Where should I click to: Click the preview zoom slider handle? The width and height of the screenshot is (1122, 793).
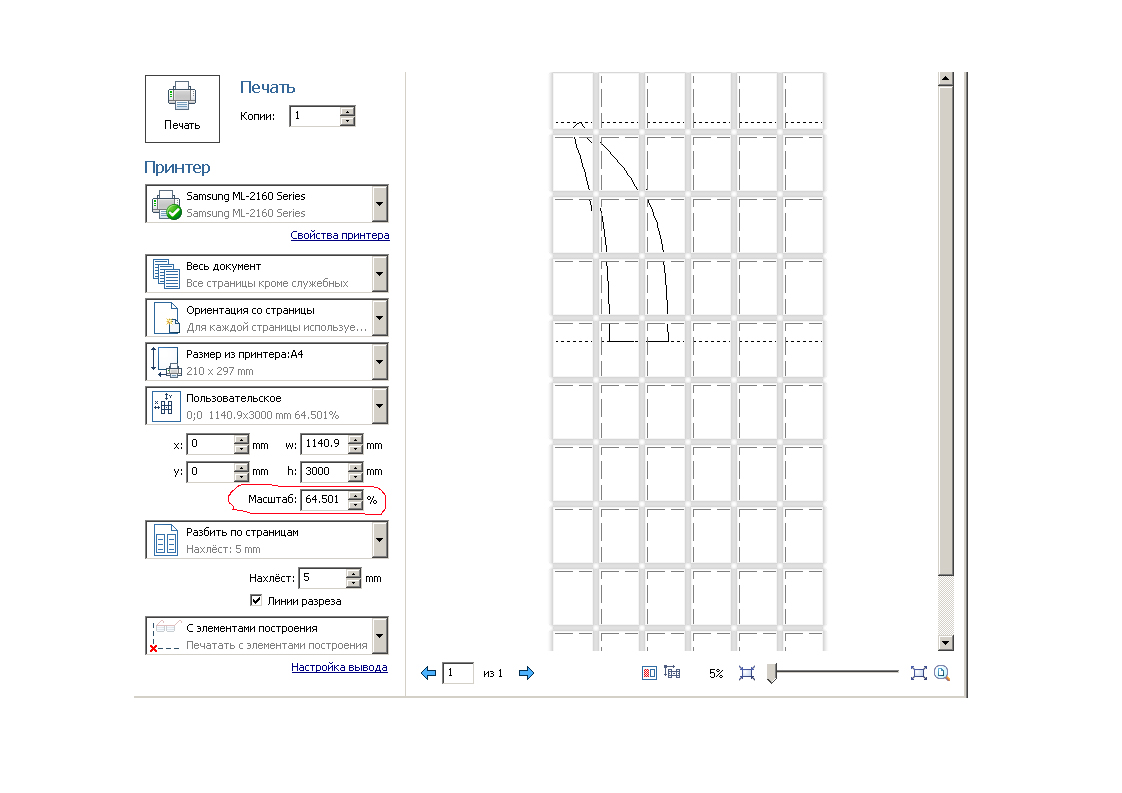[771, 673]
